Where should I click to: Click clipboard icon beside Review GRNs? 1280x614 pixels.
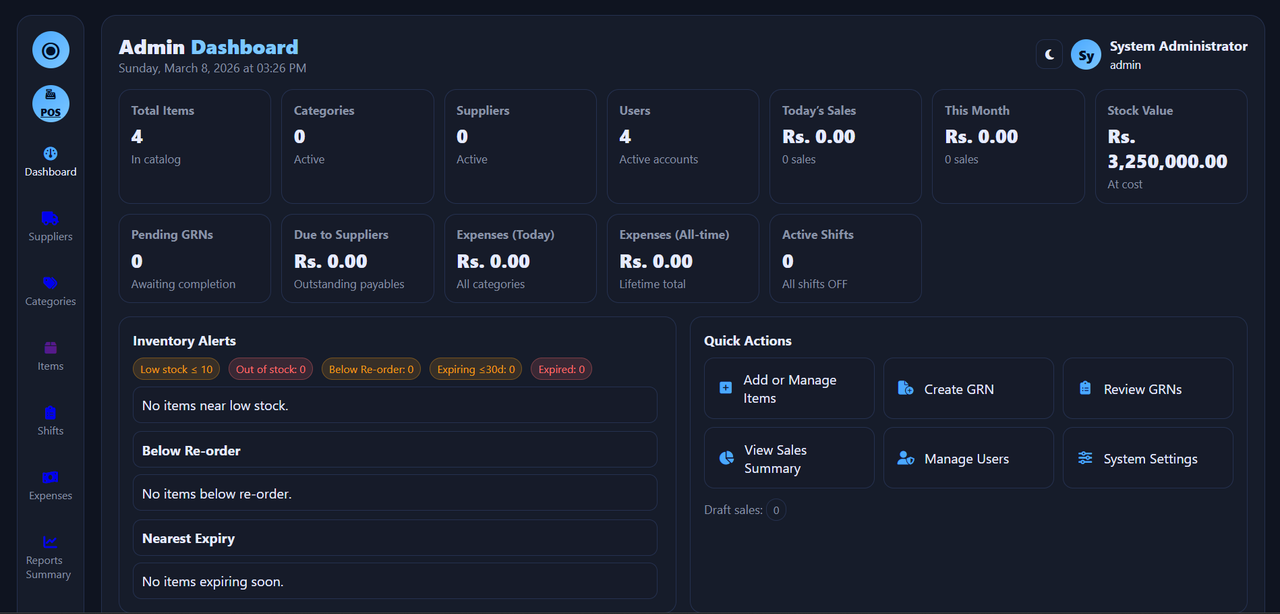[1085, 388]
